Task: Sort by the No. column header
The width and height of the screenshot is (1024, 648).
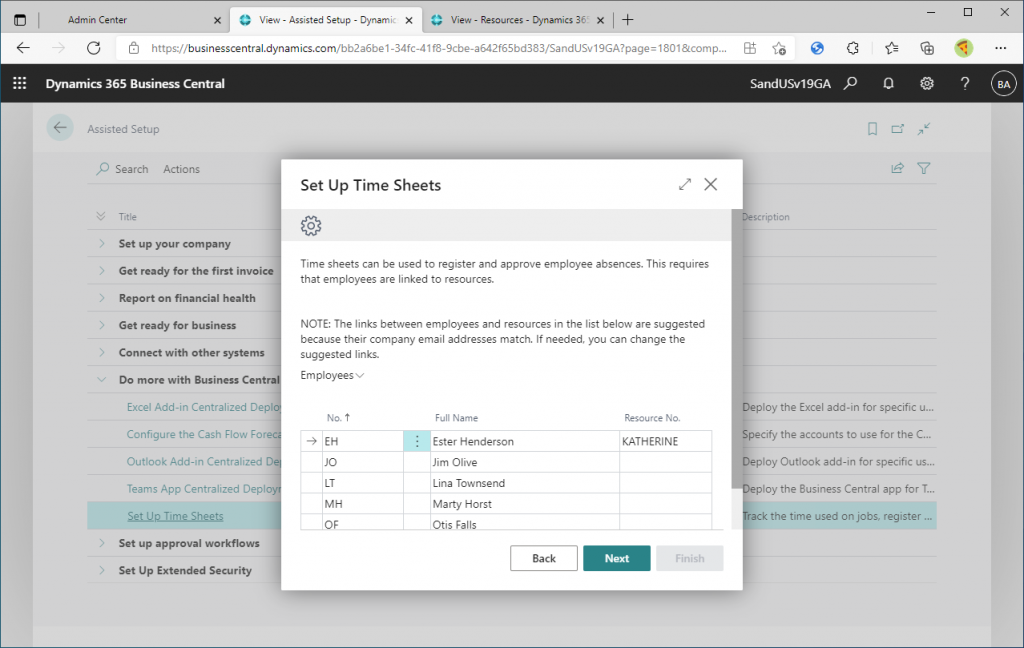Action: (x=338, y=417)
